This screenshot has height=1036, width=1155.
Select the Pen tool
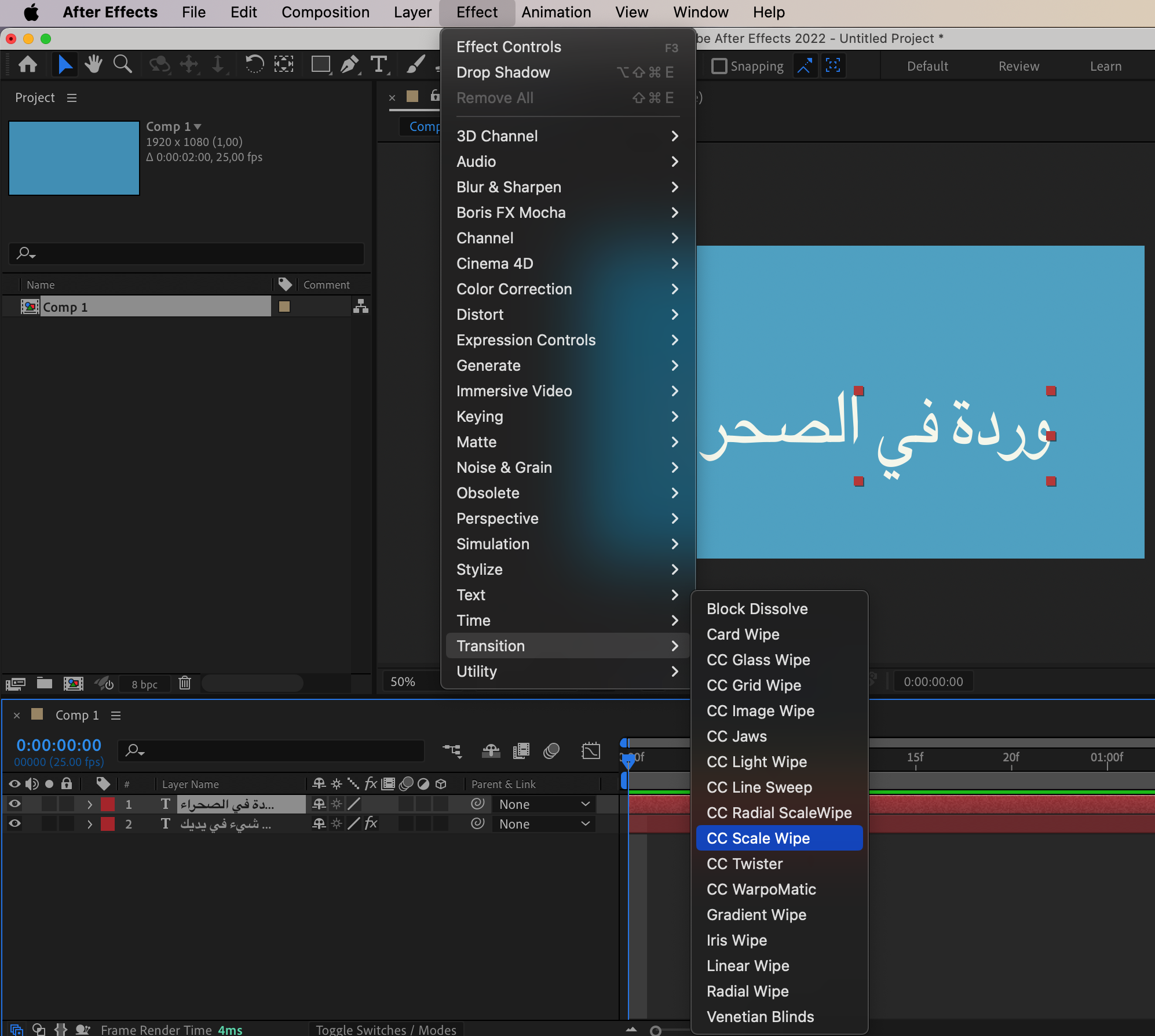(x=349, y=64)
